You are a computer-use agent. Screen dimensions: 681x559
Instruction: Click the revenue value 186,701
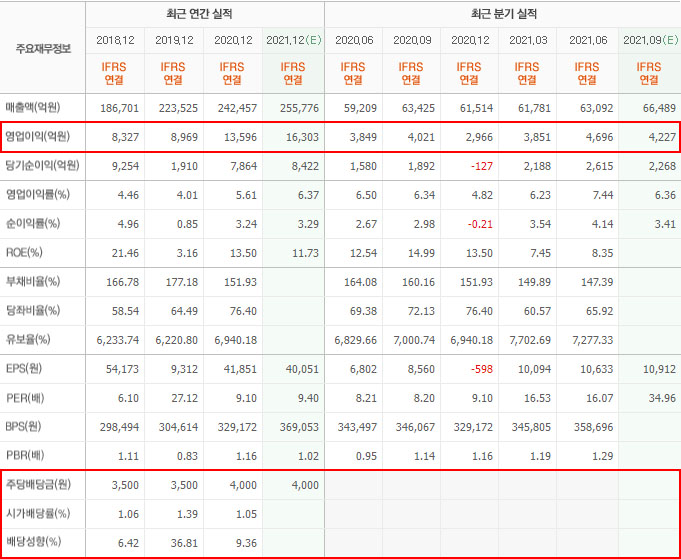point(119,108)
